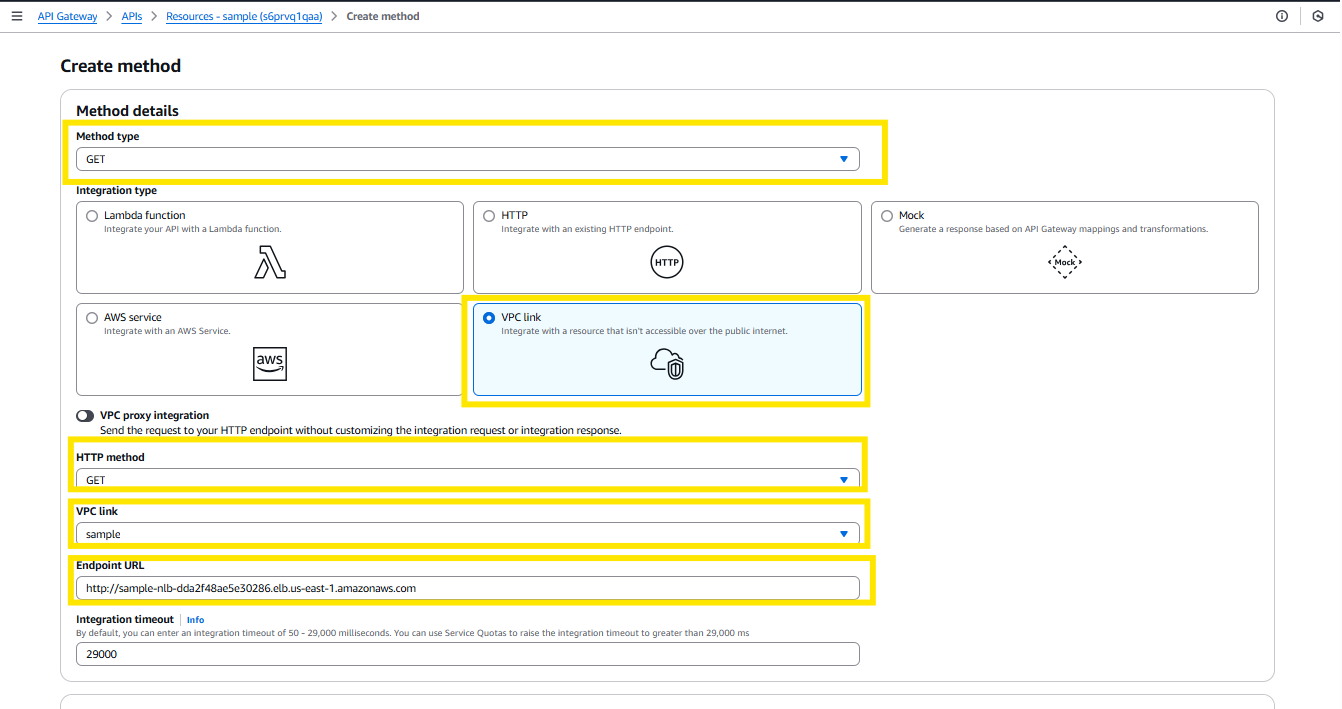Image resolution: width=1342 pixels, height=709 pixels.
Task: Click the VPC link cloud shield icon
Action: pos(667,364)
